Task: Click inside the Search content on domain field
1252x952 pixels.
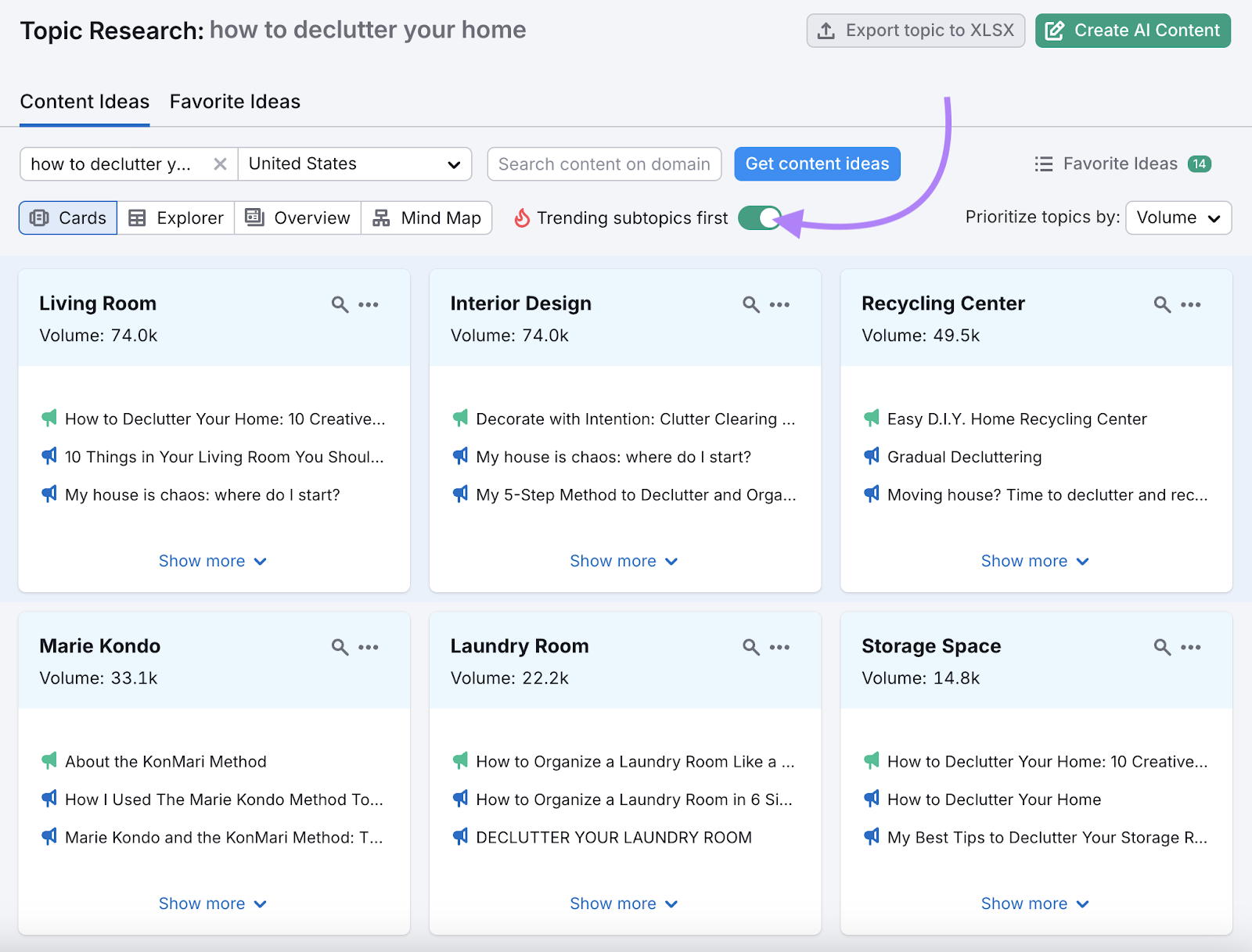Action: coord(604,163)
